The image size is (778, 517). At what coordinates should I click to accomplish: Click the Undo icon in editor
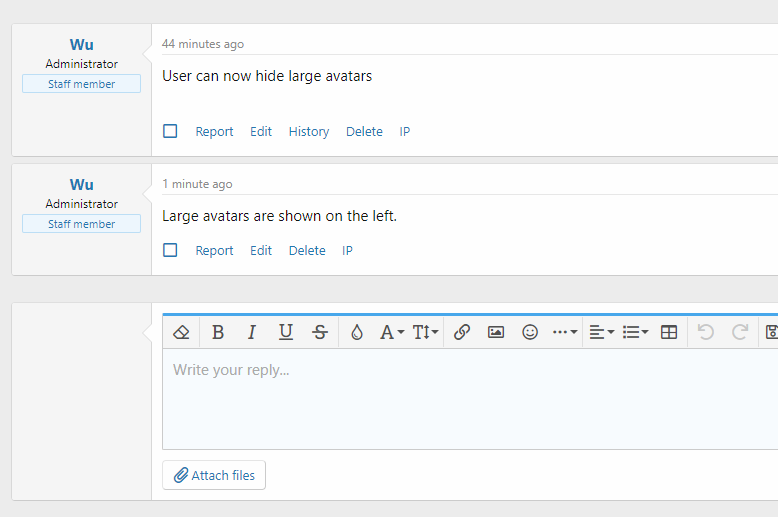click(x=706, y=332)
